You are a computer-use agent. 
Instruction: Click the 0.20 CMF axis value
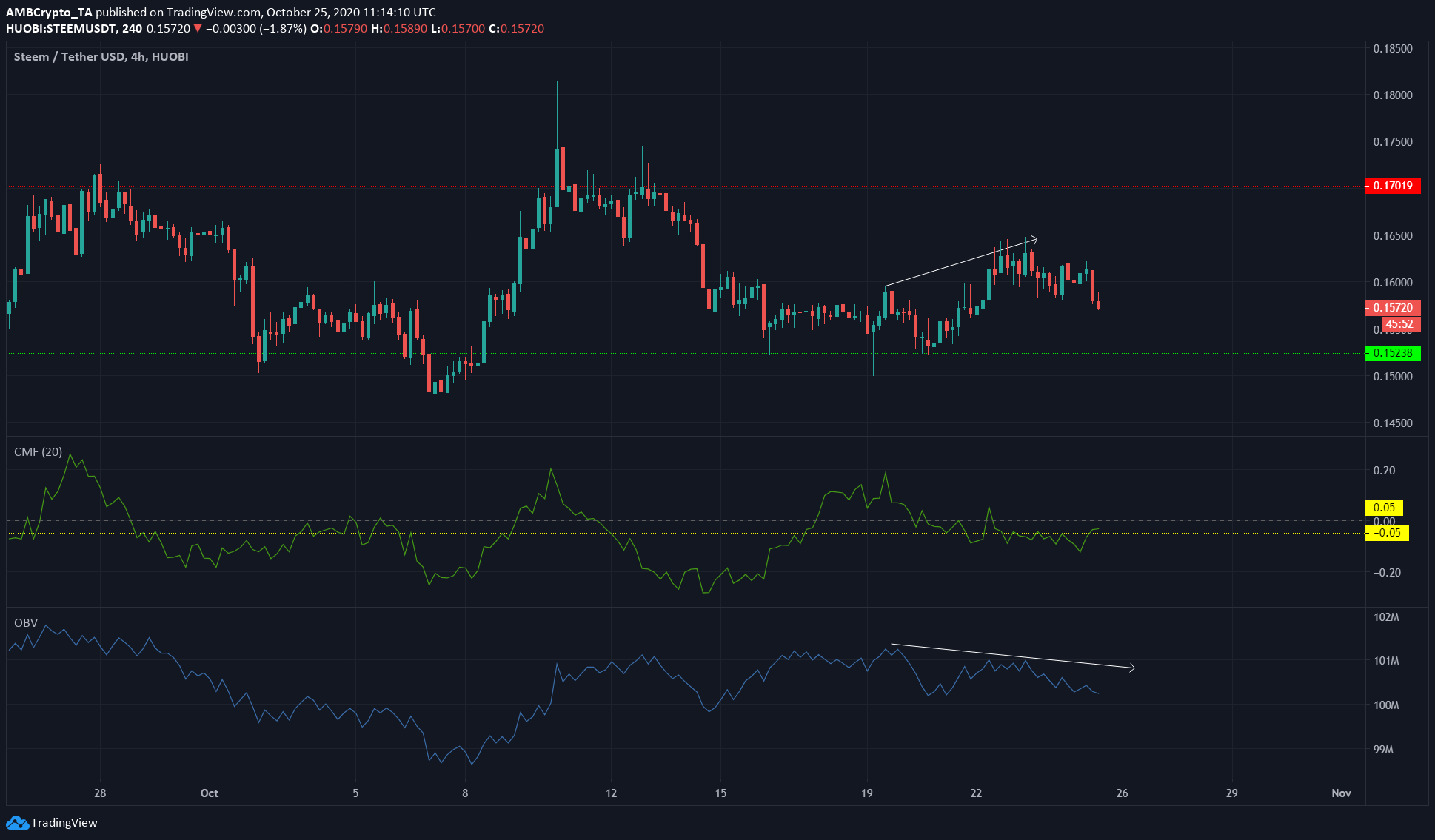pos(1384,471)
